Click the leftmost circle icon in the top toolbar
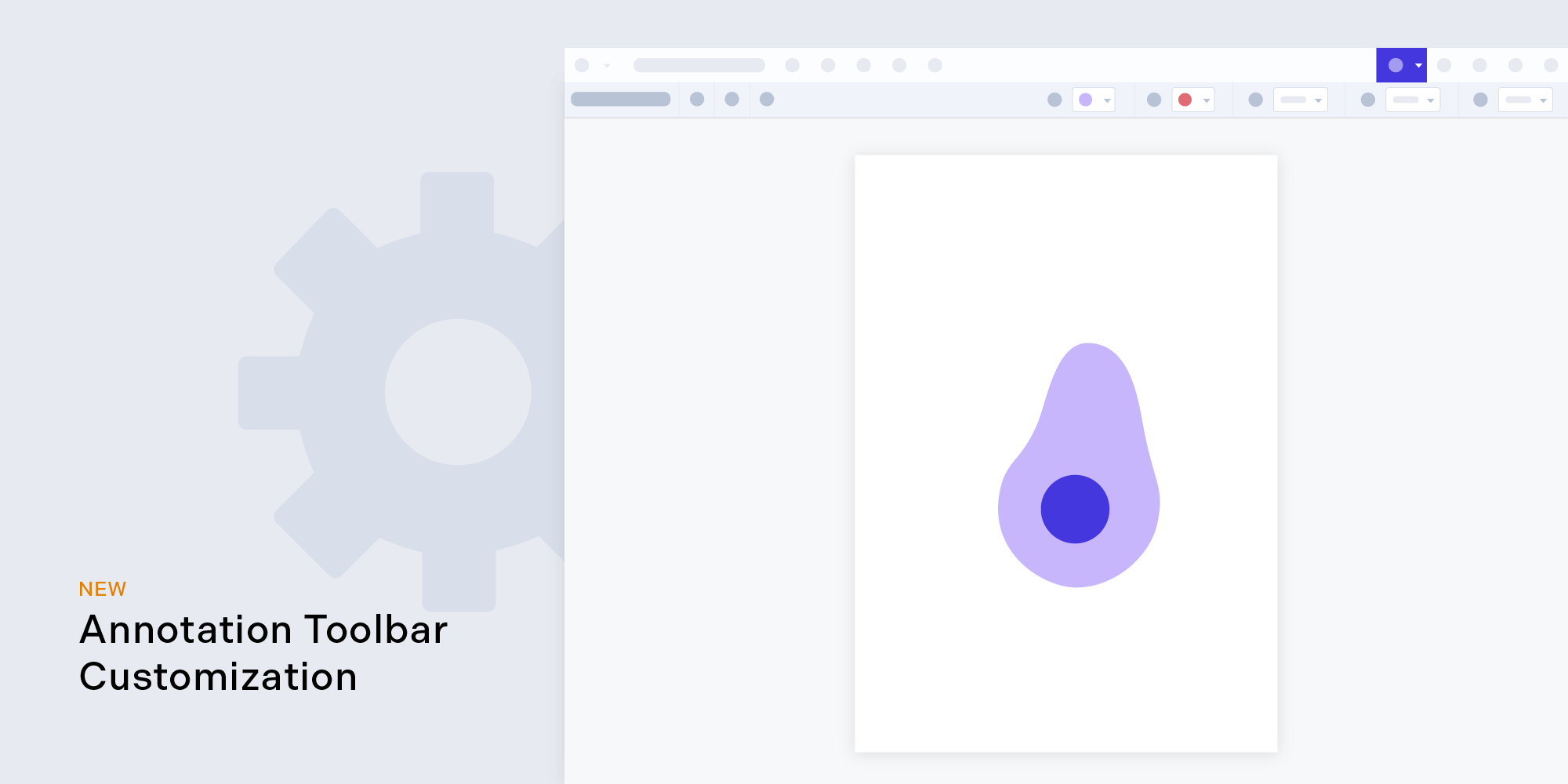Image resolution: width=1568 pixels, height=784 pixels. click(x=583, y=65)
